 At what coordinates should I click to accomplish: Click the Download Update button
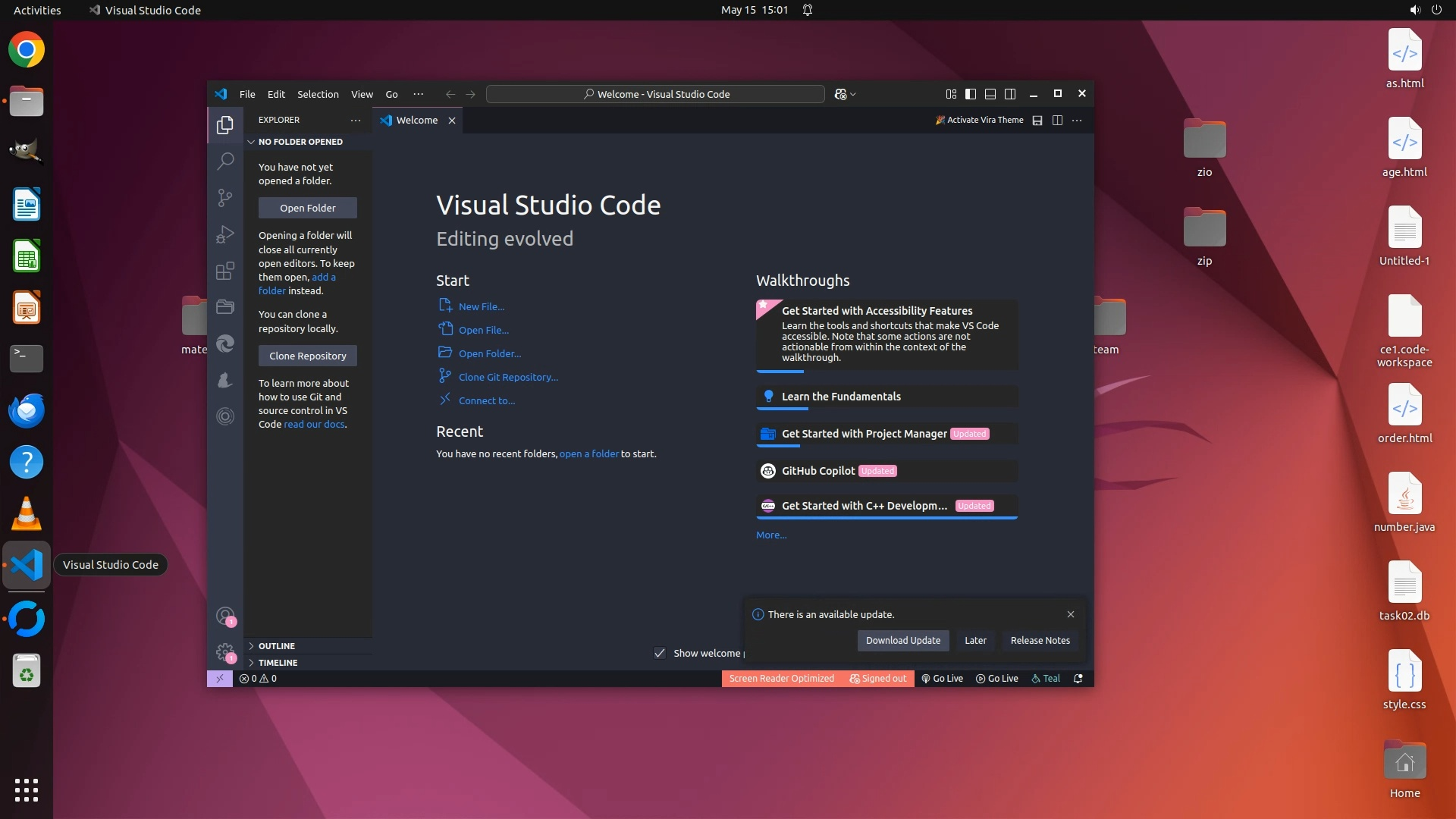point(902,641)
